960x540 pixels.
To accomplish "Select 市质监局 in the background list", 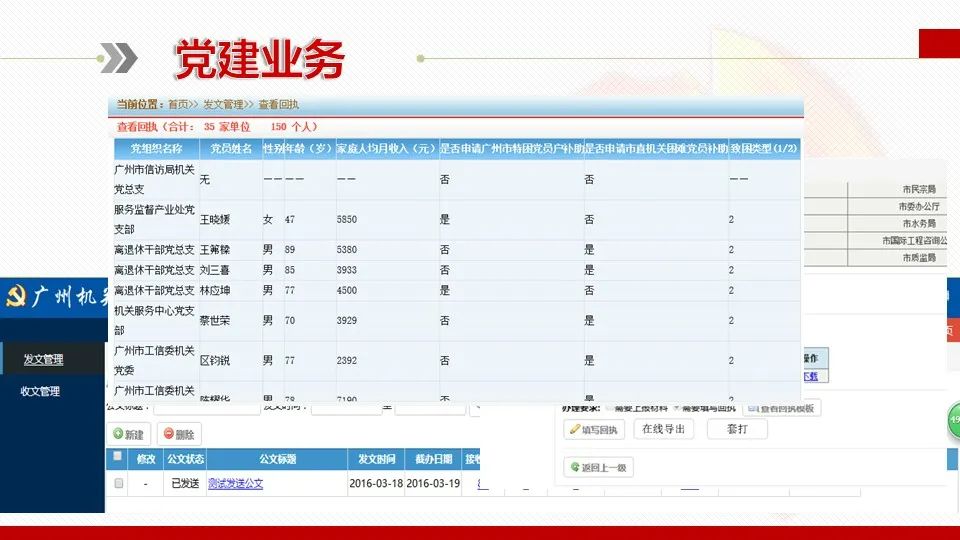I will click(919, 258).
